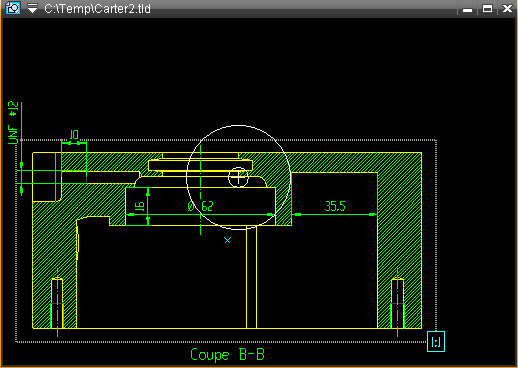518x368 pixels.
Task: Click the small crosshair circle cursor marker
Action: [238, 177]
